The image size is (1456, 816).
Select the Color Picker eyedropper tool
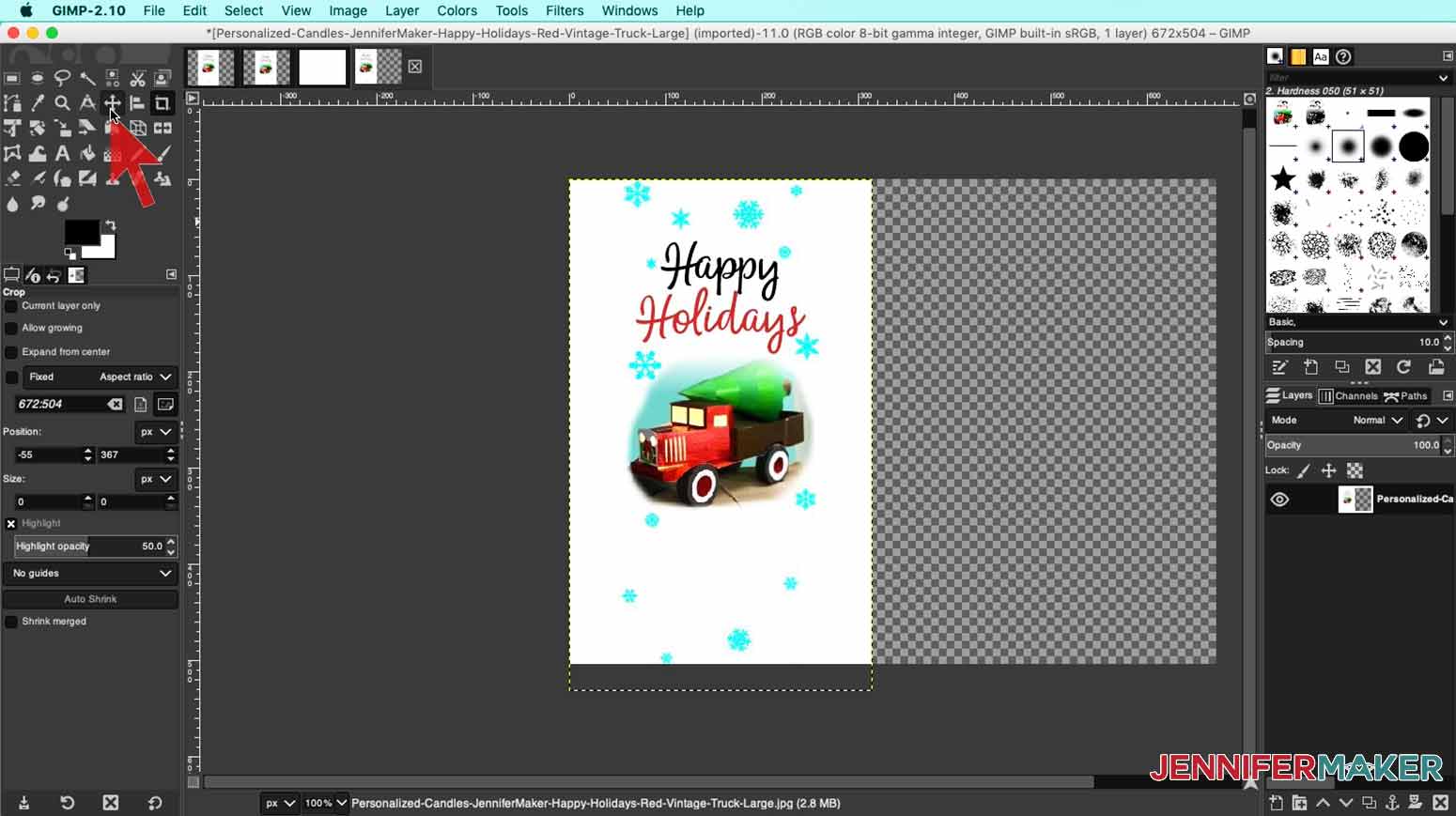coord(38,103)
